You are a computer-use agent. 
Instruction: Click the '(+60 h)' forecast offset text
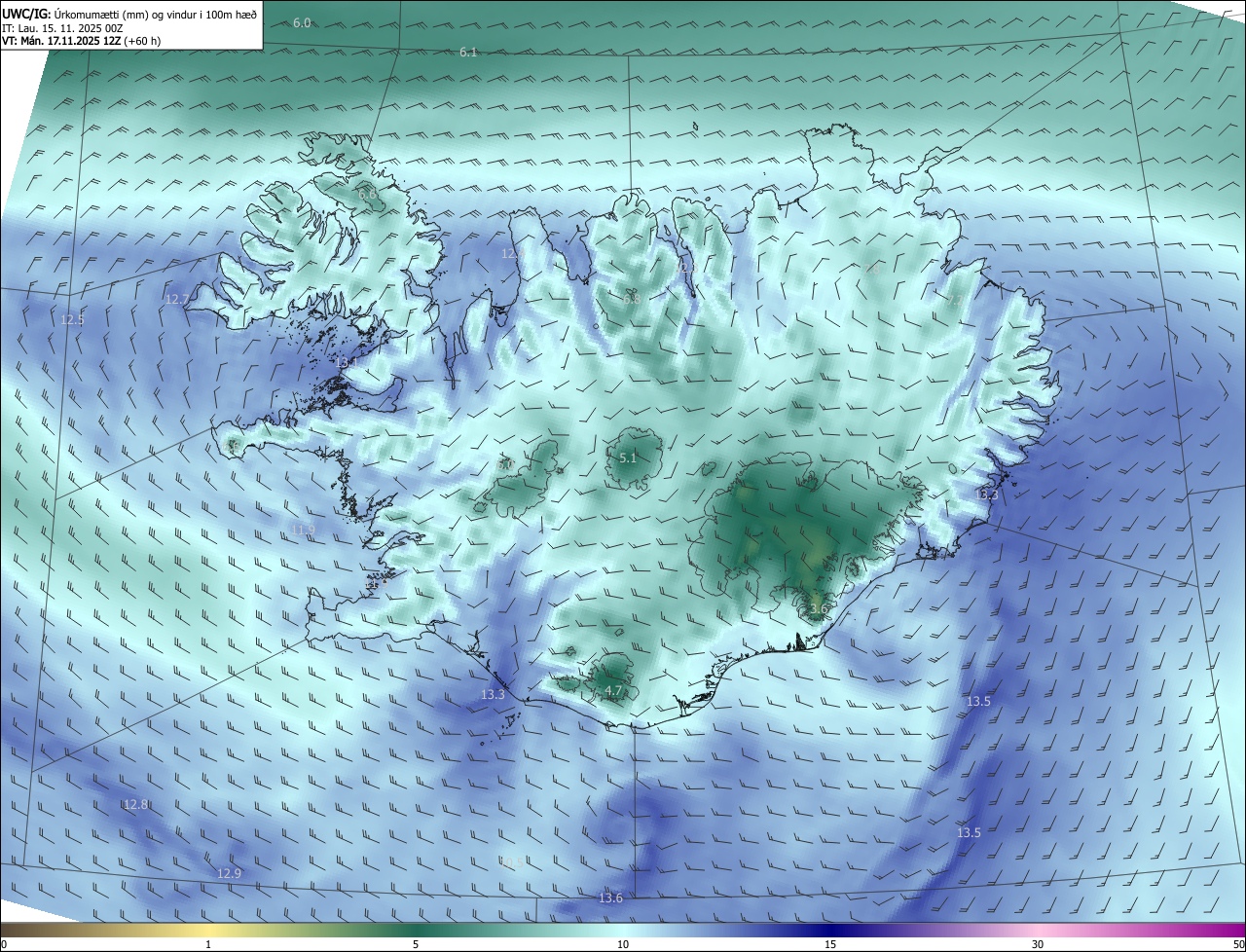coord(142,41)
